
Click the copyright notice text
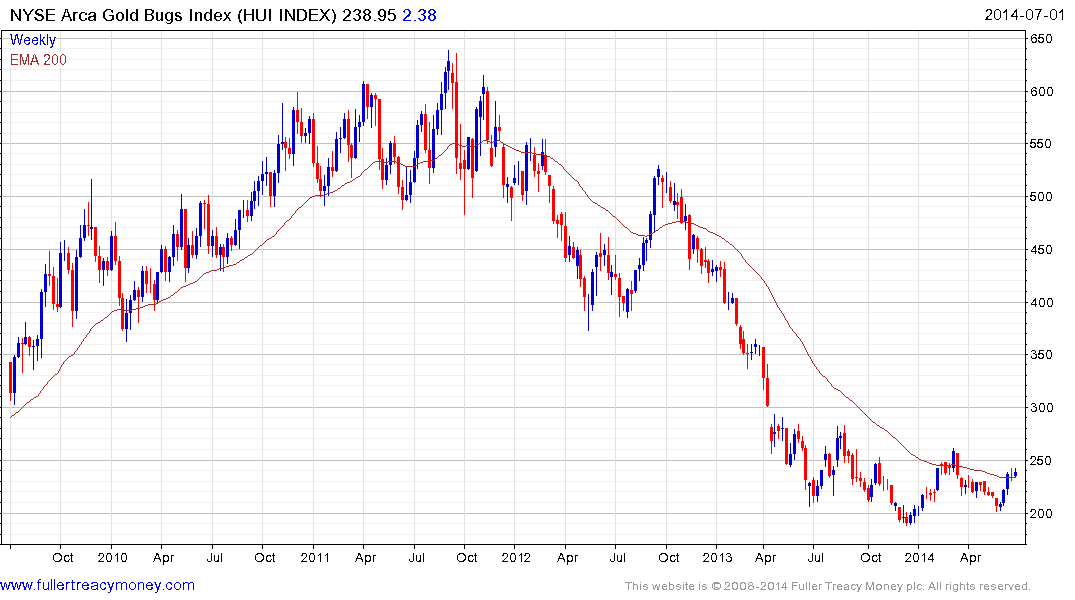pyautogui.click(x=828, y=586)
